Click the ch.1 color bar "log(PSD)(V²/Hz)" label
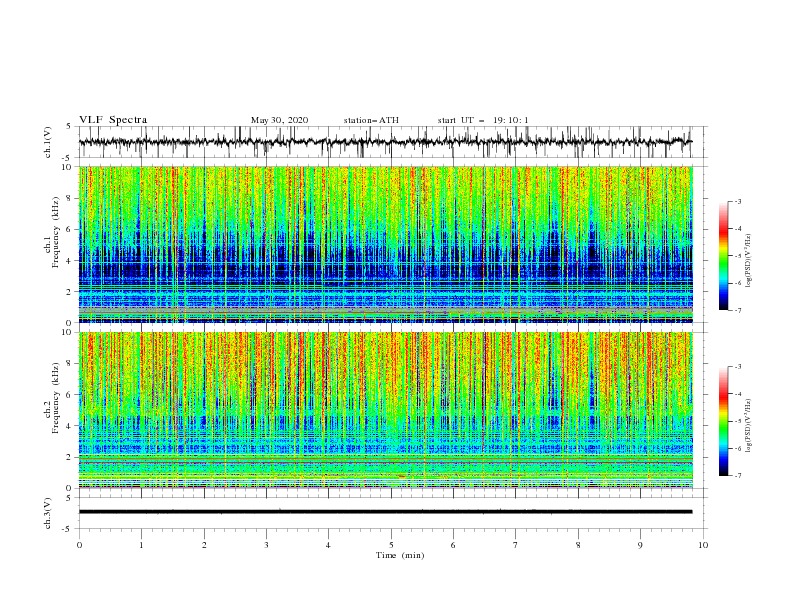The width and height of the screenshot is (792, 612). pyautogui.click(x=750, y=261)
